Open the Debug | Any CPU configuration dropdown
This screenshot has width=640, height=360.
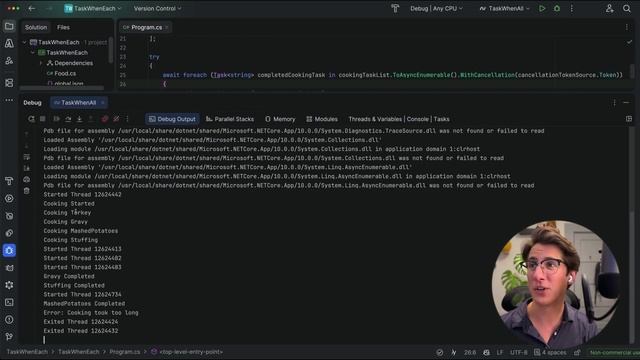pyautogui.click(x=436, y=8)
